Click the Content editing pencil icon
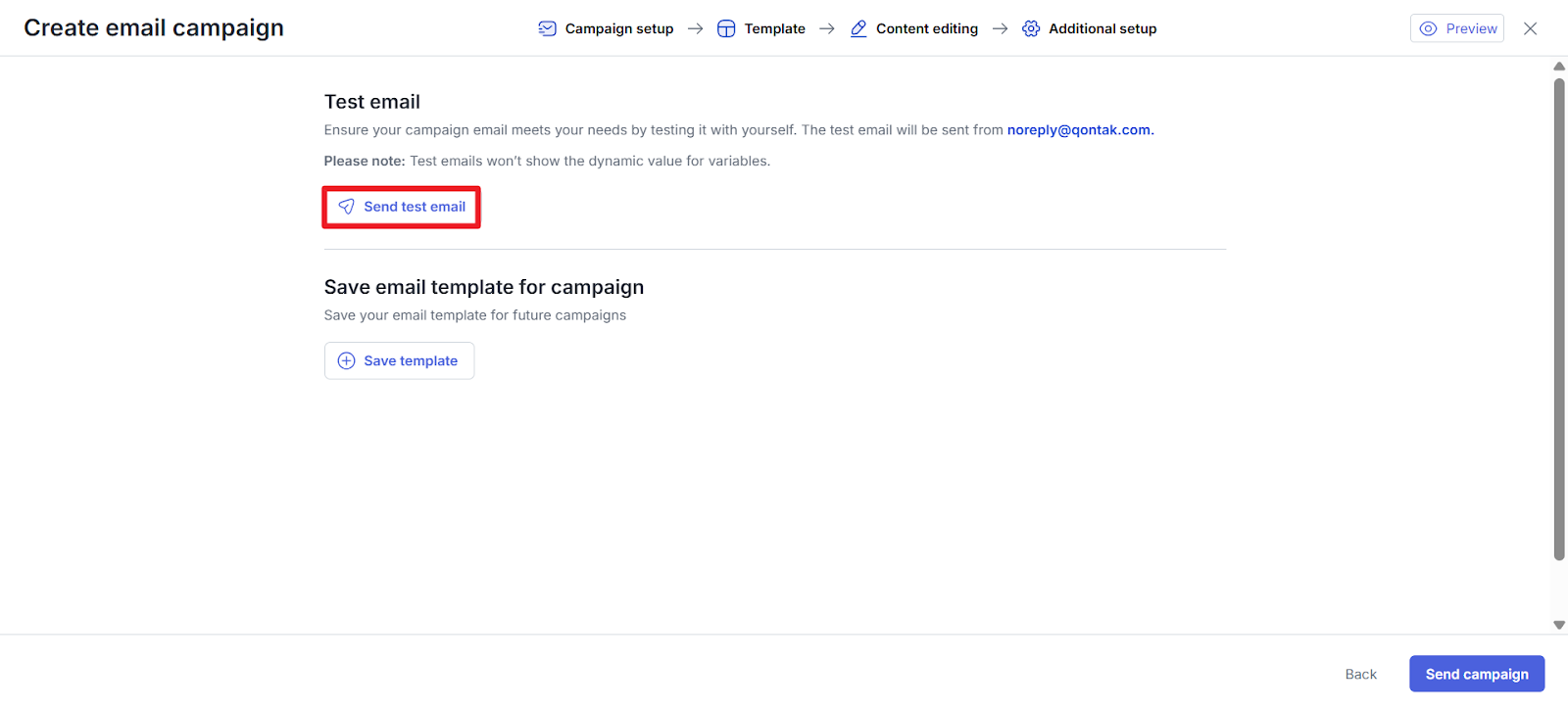The width and height of the screenshot is (1568, 710). (x=858, y=28)
